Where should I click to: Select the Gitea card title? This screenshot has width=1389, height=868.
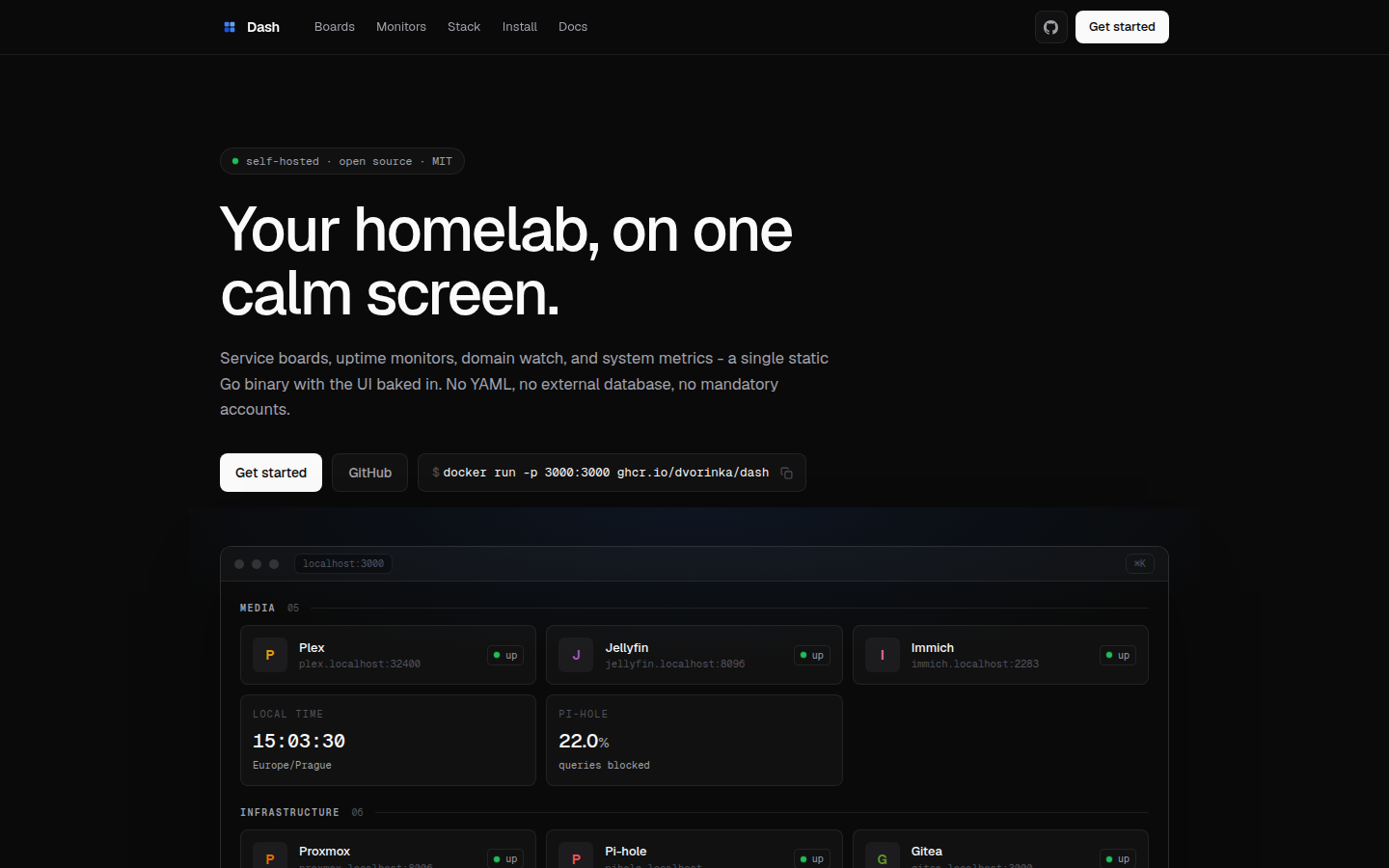coord(927,851)
